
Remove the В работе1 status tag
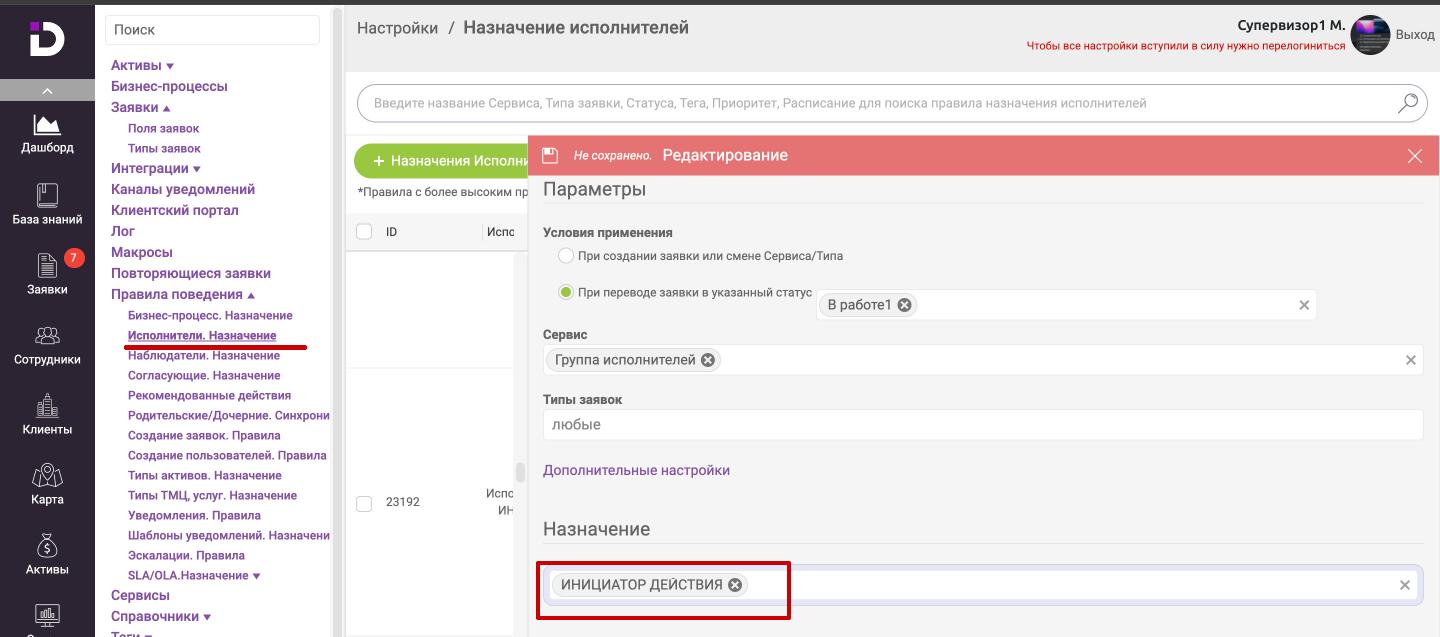tap(904, 305)
